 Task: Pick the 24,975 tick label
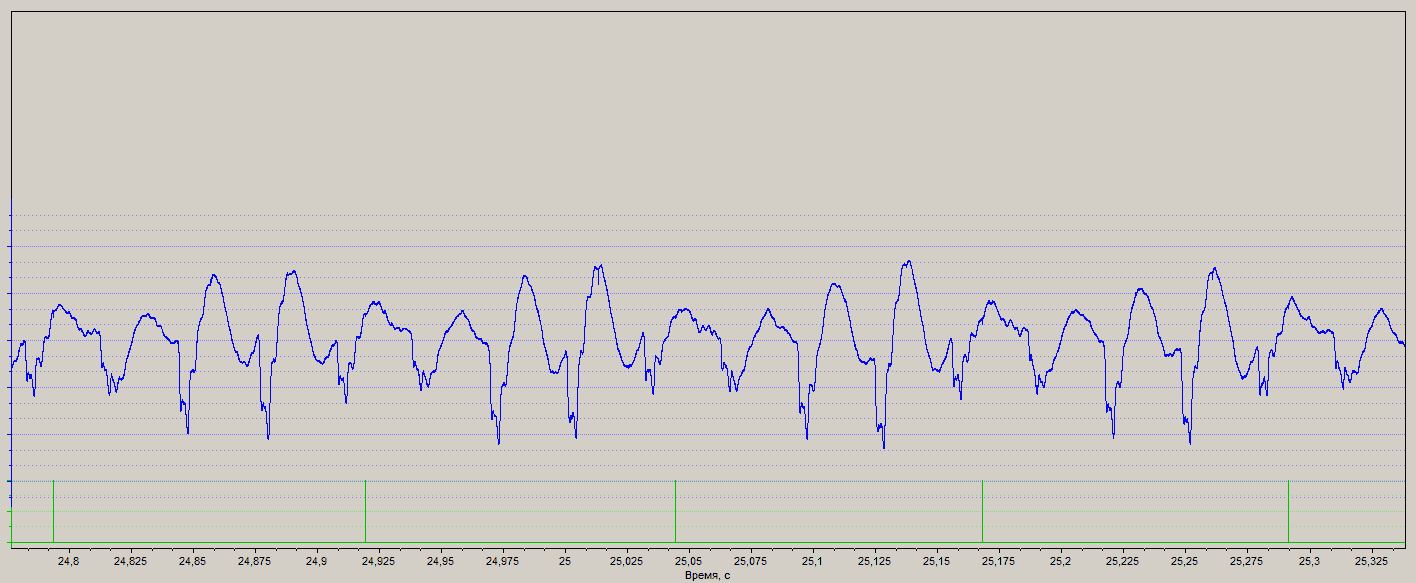pyautogui.click(x=503, y=561)
